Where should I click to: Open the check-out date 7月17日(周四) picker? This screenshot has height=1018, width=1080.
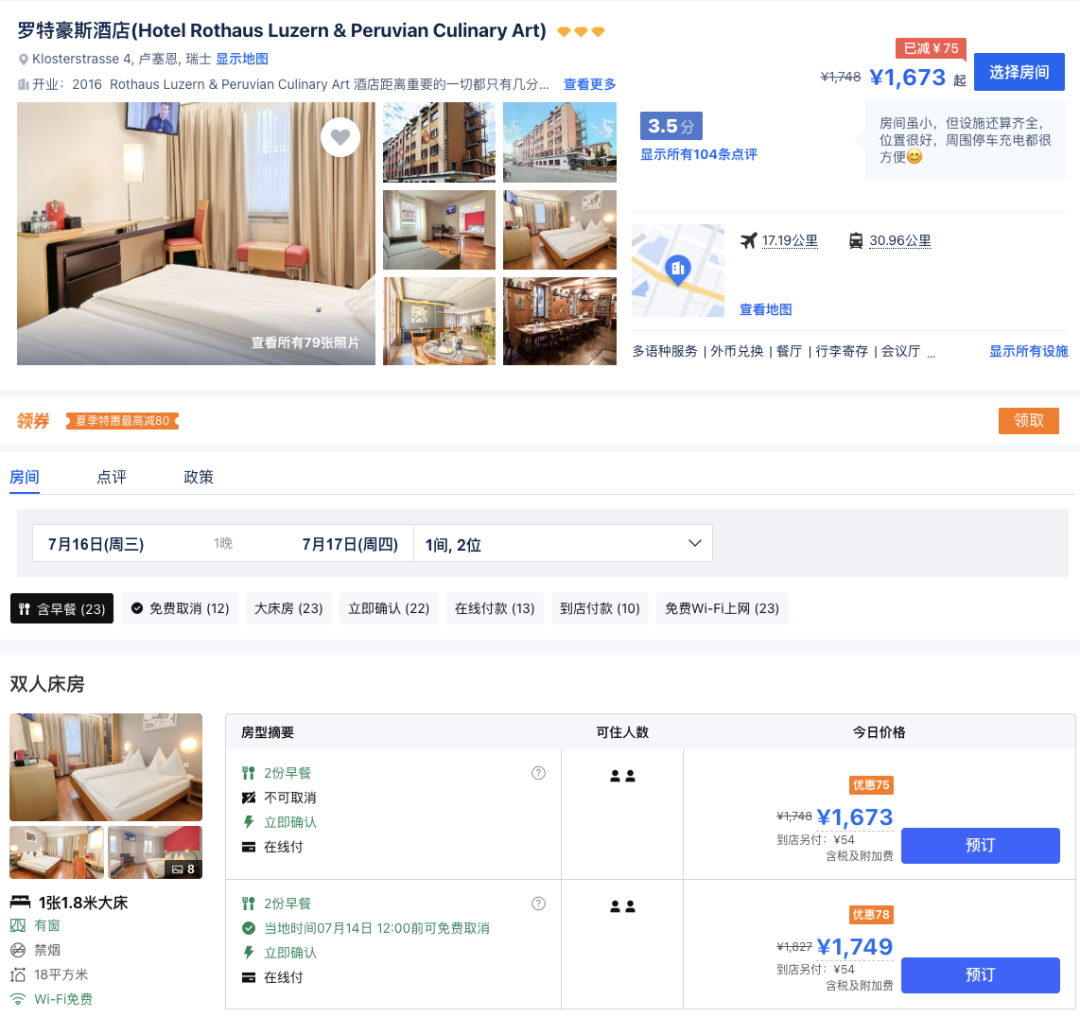(350, 545)
